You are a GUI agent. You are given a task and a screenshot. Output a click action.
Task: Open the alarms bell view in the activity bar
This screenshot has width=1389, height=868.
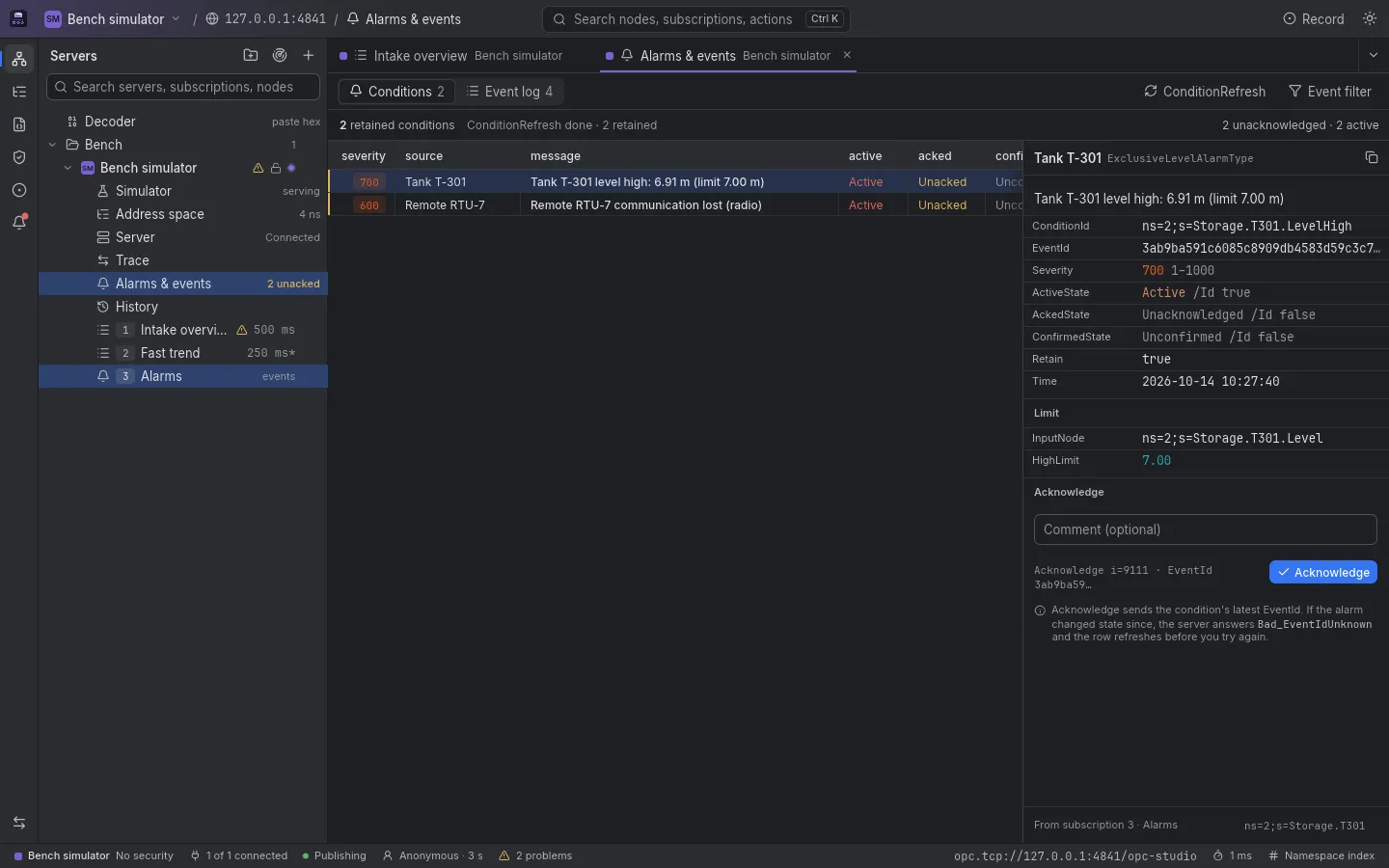tap(19, 223)
